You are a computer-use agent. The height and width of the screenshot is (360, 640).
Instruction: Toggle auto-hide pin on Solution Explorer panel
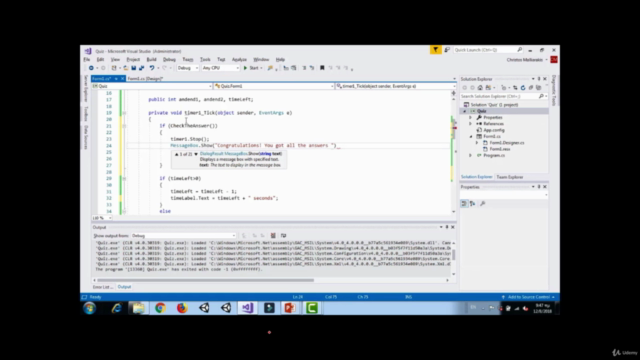coord(539,79)
